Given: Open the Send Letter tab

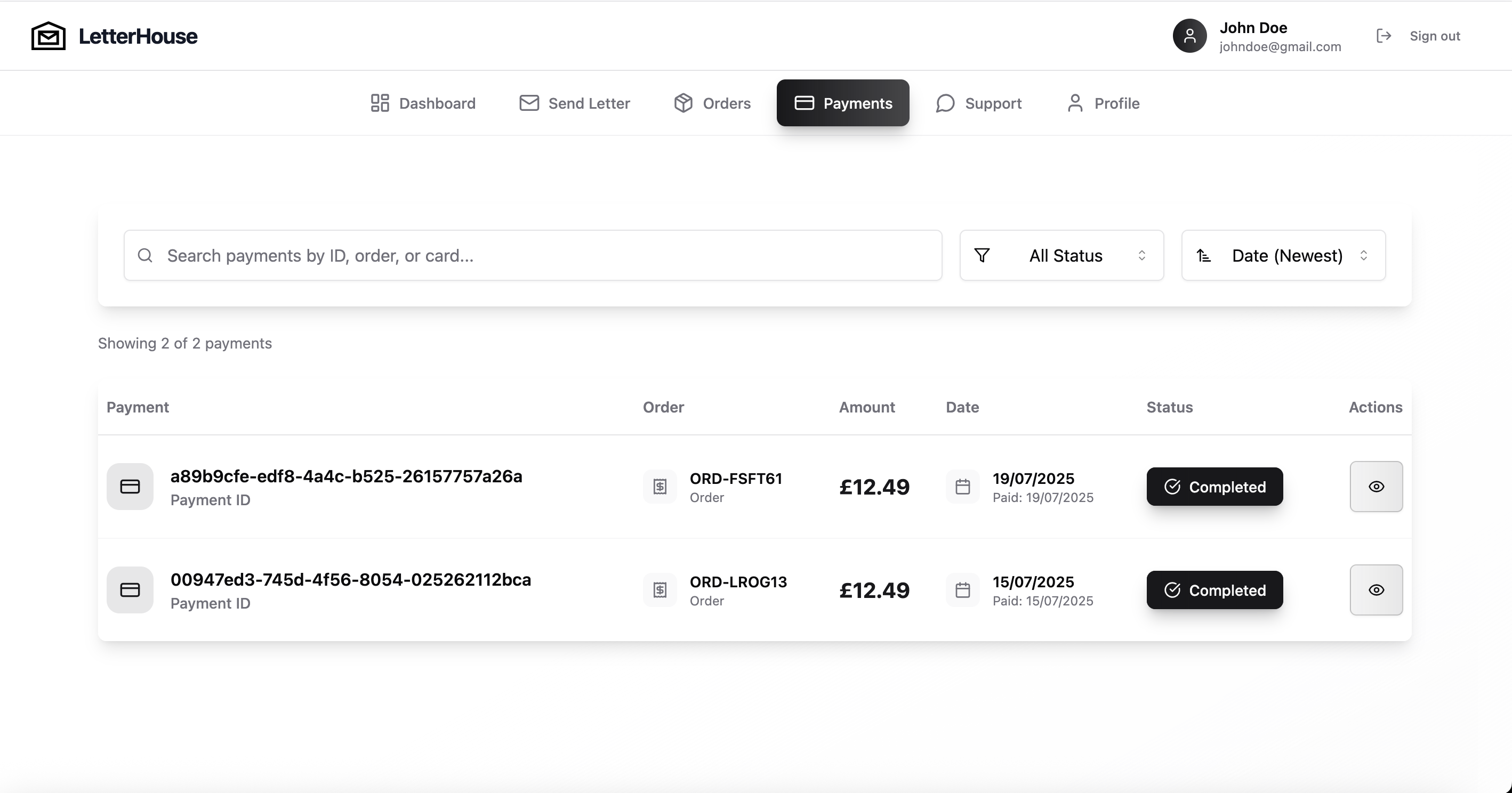Looking at the screenshot, I should [575, 103].
